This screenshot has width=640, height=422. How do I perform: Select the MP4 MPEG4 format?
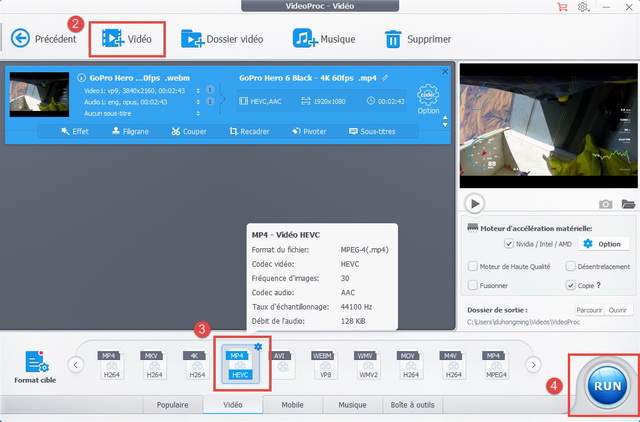[496, 364]
